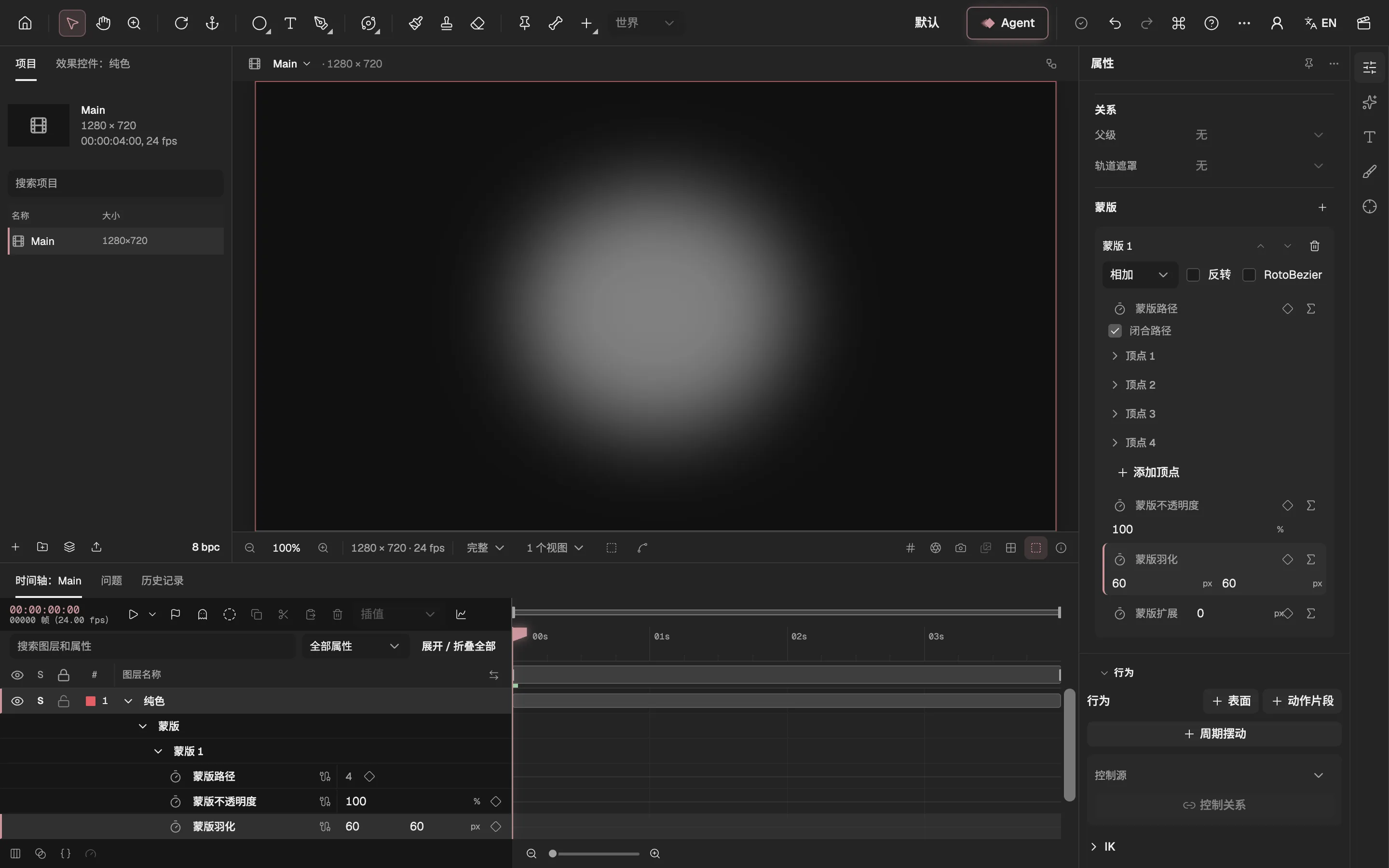
Task: Select the Hand tool in toolbar
Action: point(103,23)
